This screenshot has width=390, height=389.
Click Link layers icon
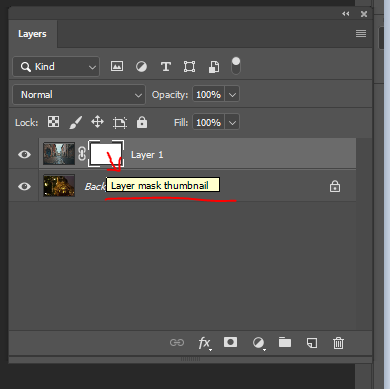pyautogui.click(x=177, y=343)
